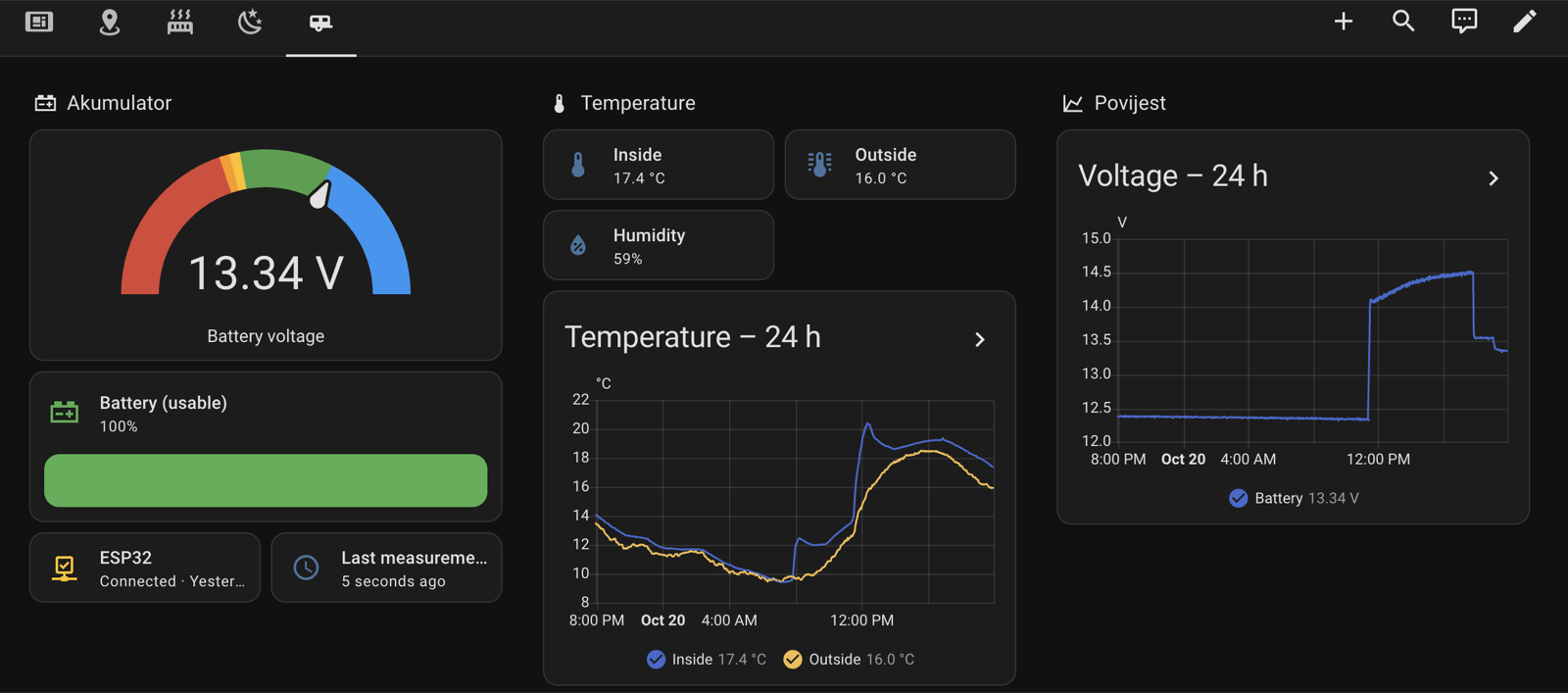Open the first dashboard view tab
Viewport: 1568px width, 693px height.
coord(39,22)
